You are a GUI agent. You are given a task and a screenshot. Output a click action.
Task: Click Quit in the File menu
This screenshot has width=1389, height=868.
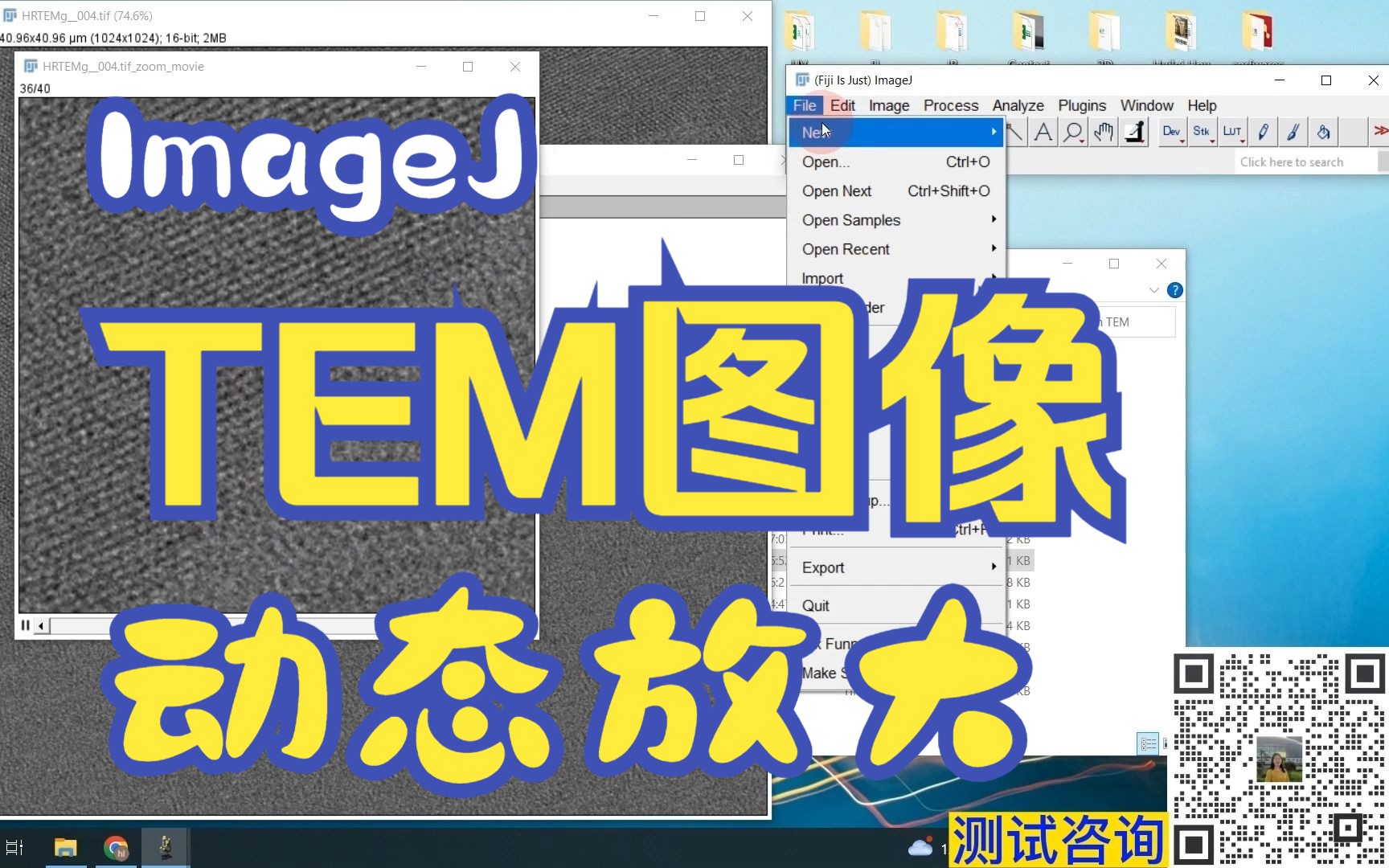[x=816, y=605]
